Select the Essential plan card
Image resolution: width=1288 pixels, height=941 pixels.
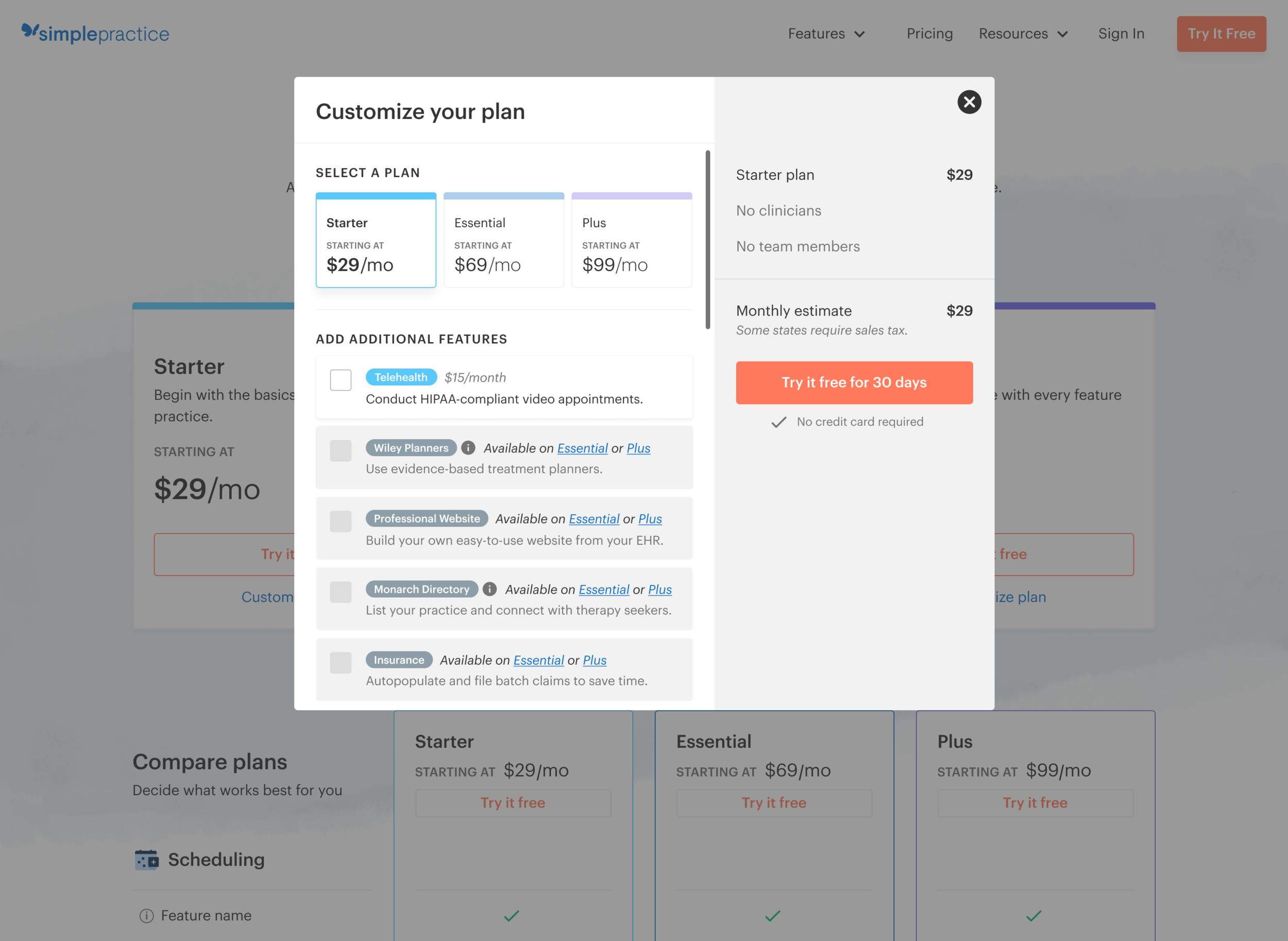503,240
